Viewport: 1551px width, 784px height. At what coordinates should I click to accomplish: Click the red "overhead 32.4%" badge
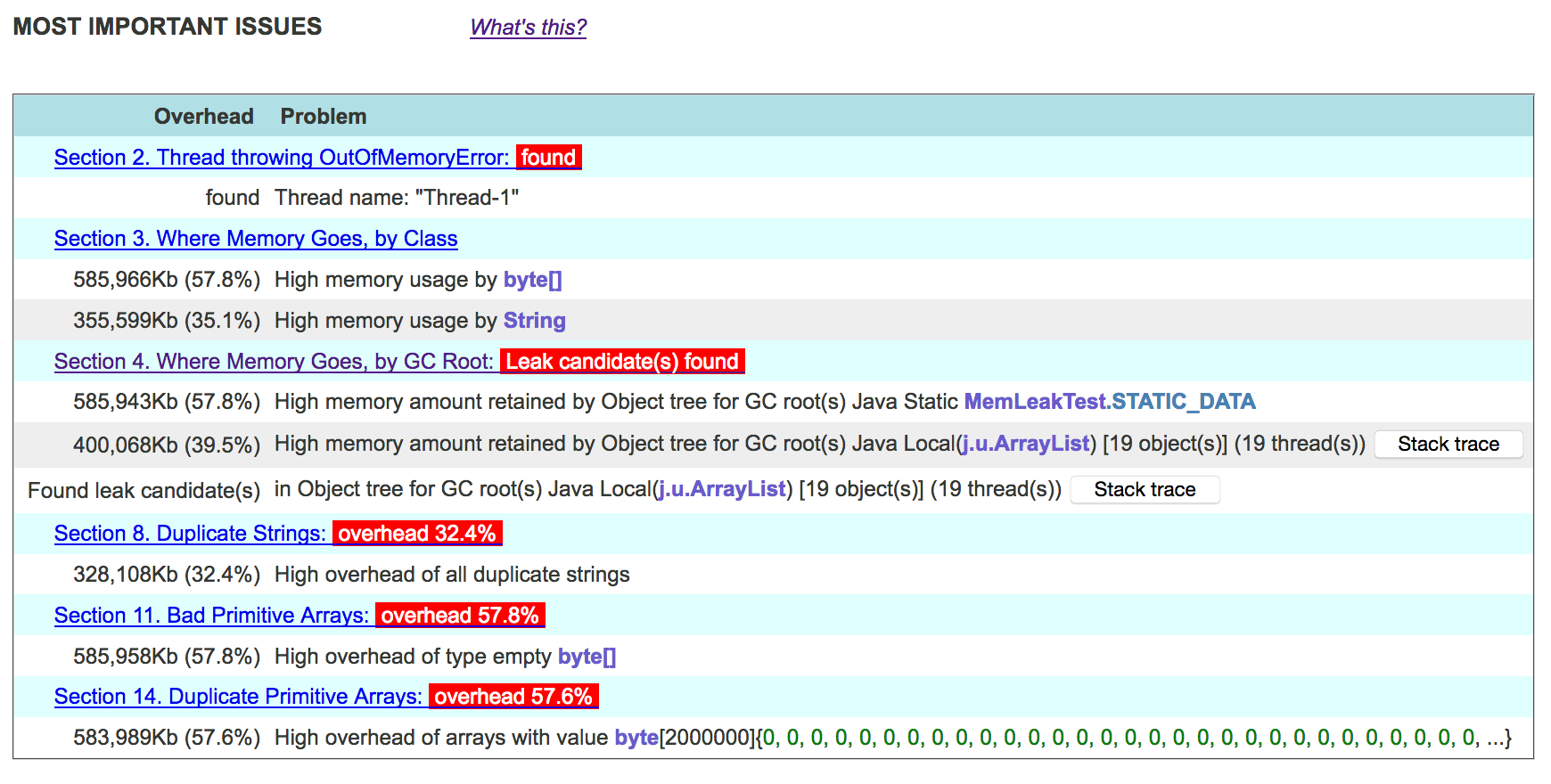coord(416,534)
